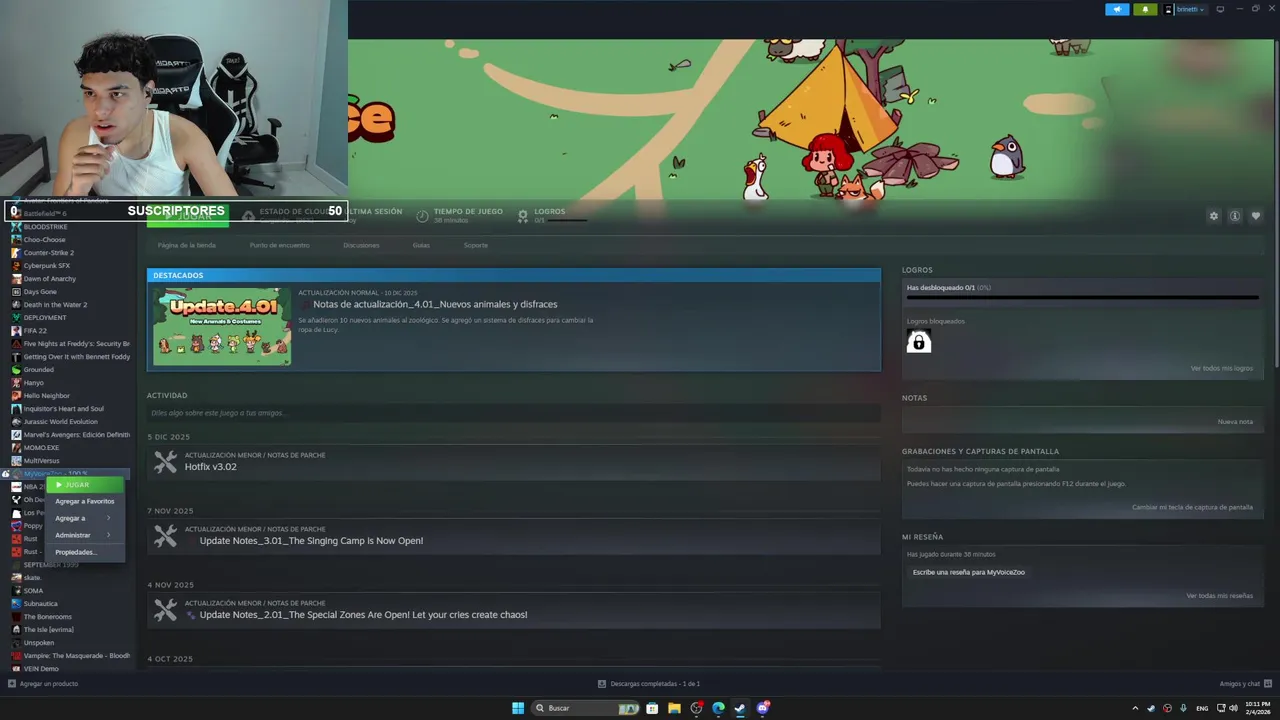Image resolution: width=1280 pixels, height=720 pixels.
Task: Open the Windows Start menu
Action: (x=518, y=708)
